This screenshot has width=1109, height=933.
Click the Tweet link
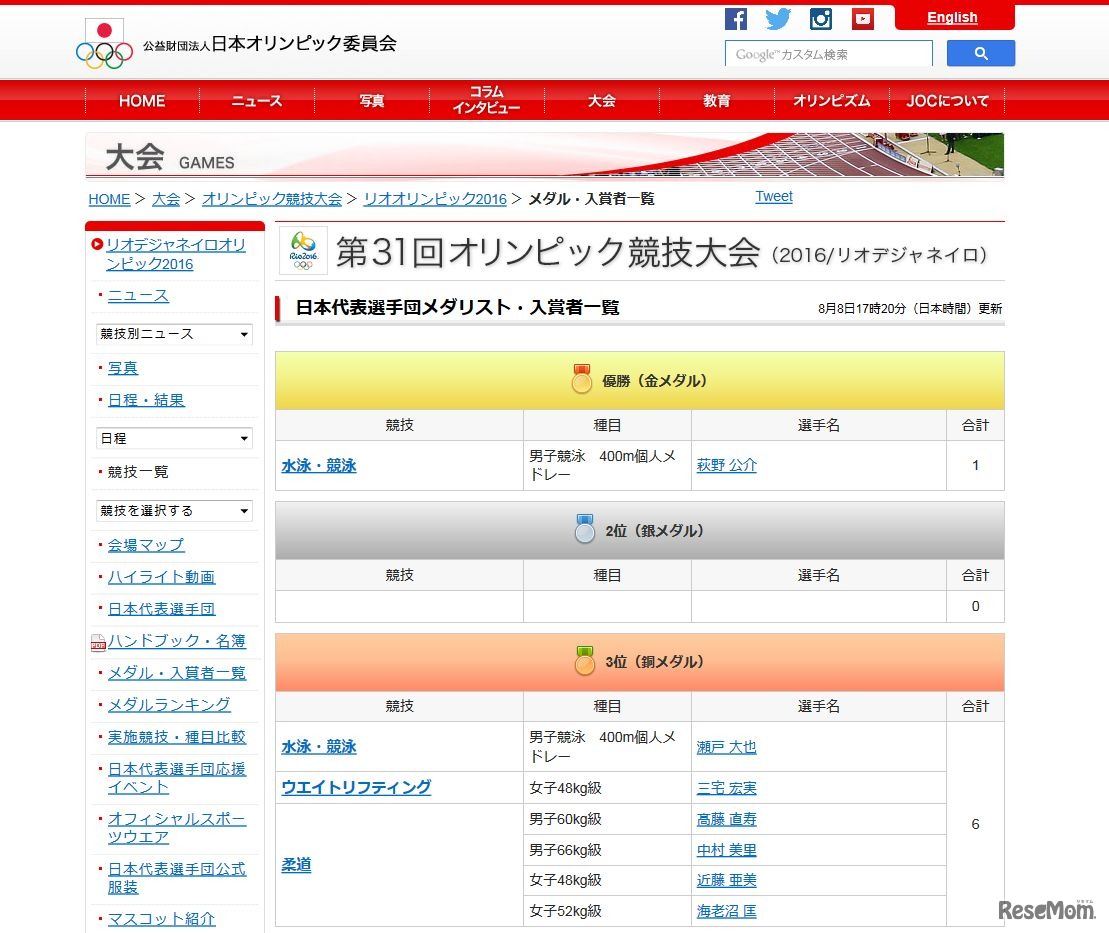[x=773, y=196]
